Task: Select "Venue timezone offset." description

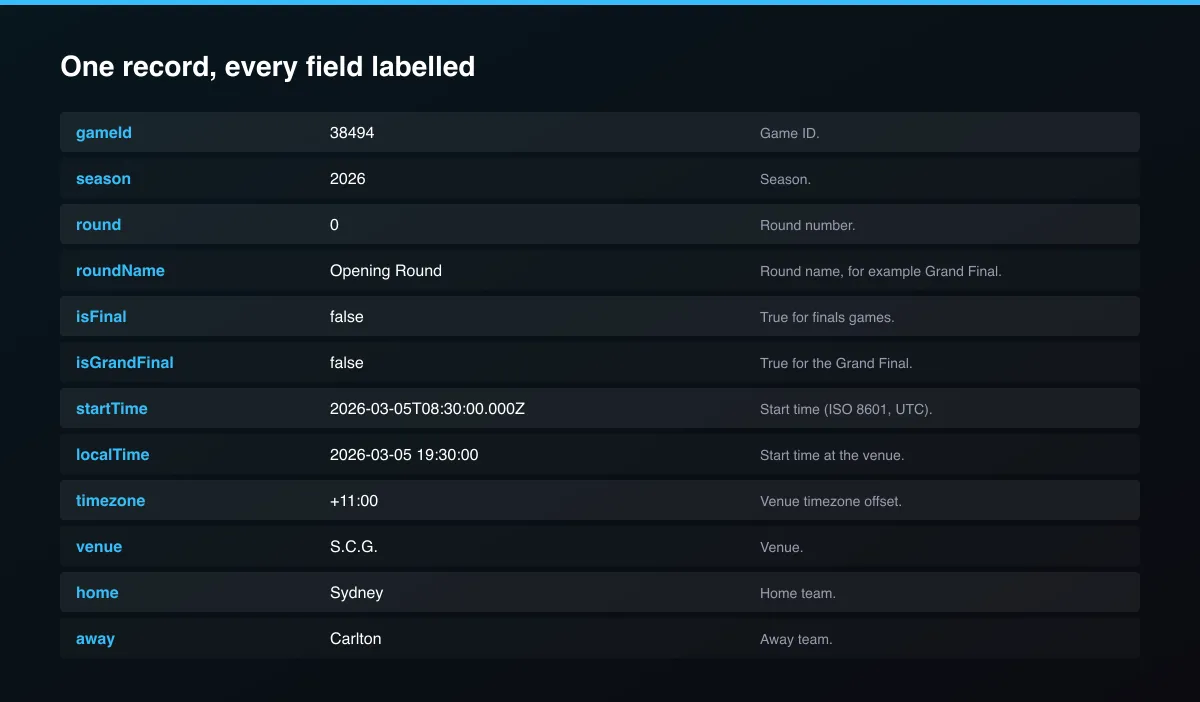Action: point(831,501)
